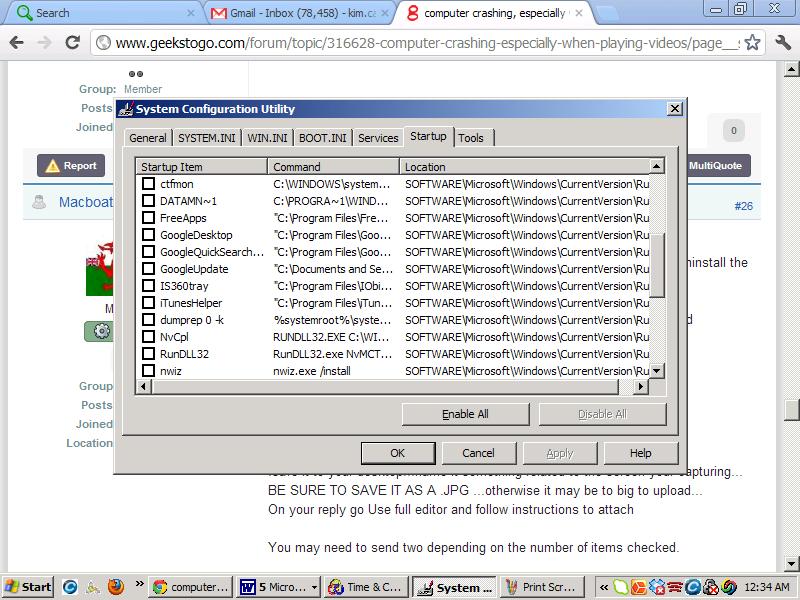Viewport: 800px width, 600px height.
Task: Toggle the dumprep 0 -k startup checkbox
Action: 148,319
